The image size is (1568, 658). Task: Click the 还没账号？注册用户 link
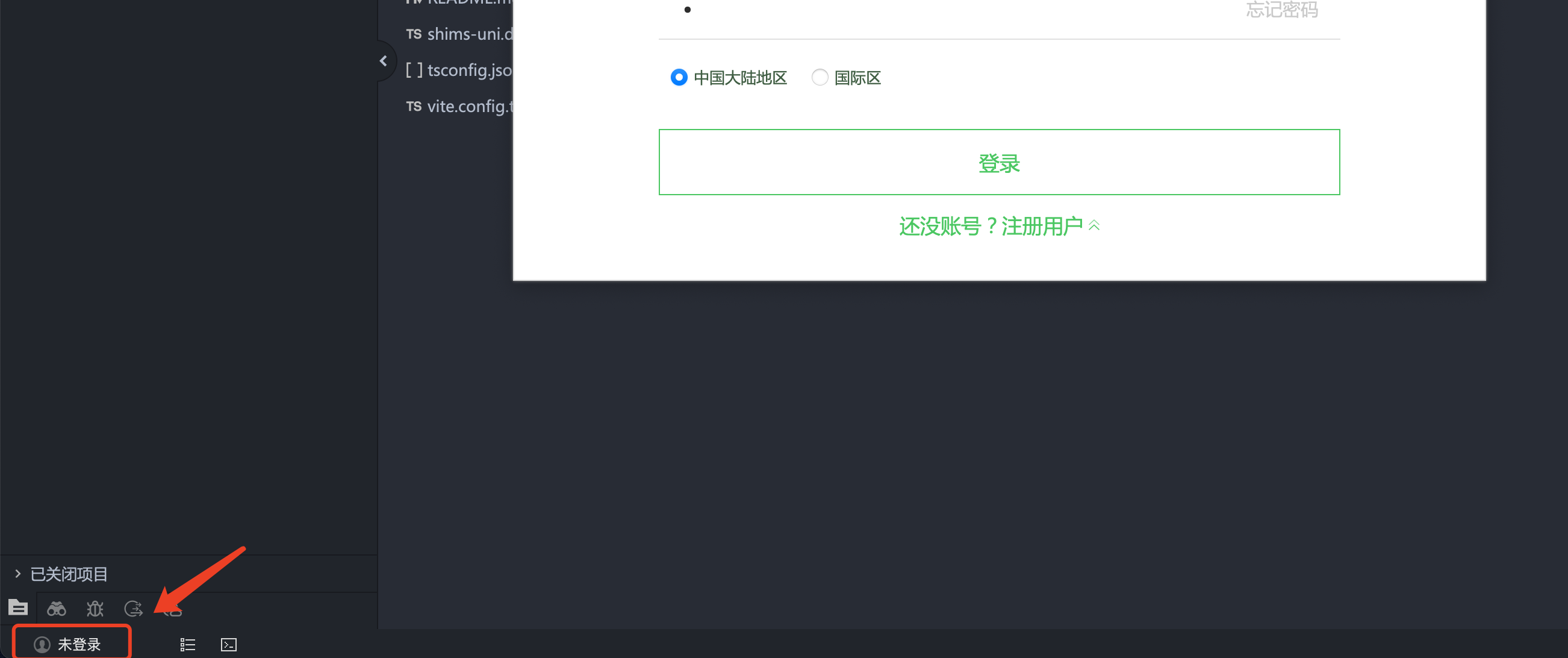coord(990,226)
